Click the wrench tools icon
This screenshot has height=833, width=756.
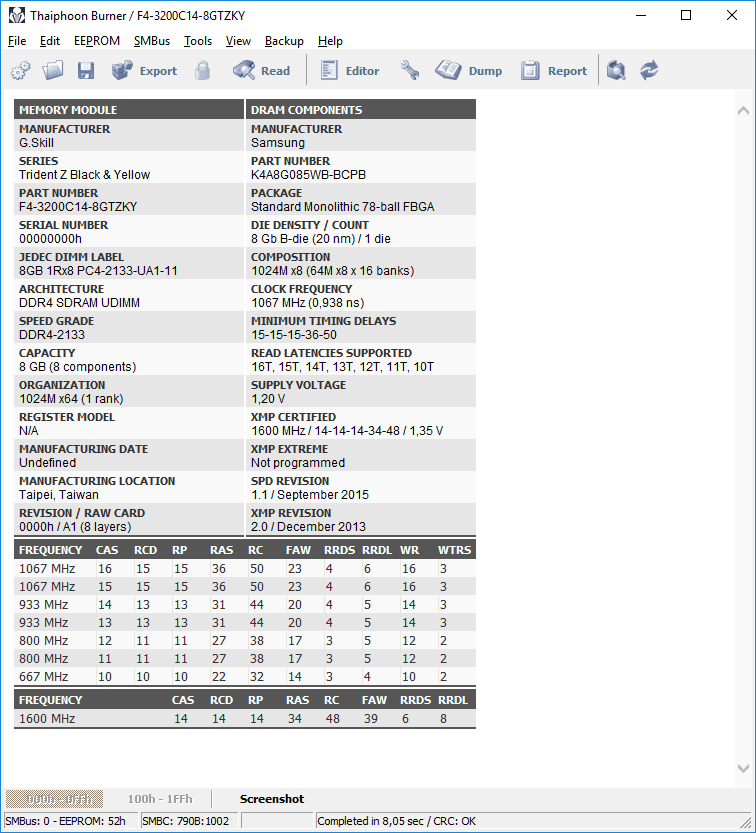(x=410, y=70)
